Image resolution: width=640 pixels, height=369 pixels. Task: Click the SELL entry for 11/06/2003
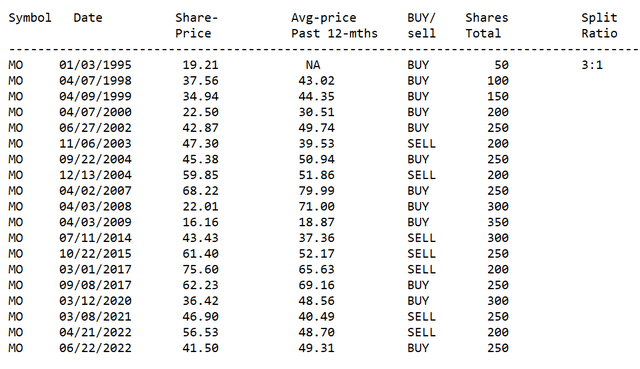pyautogui.click(x=421, y=144)
